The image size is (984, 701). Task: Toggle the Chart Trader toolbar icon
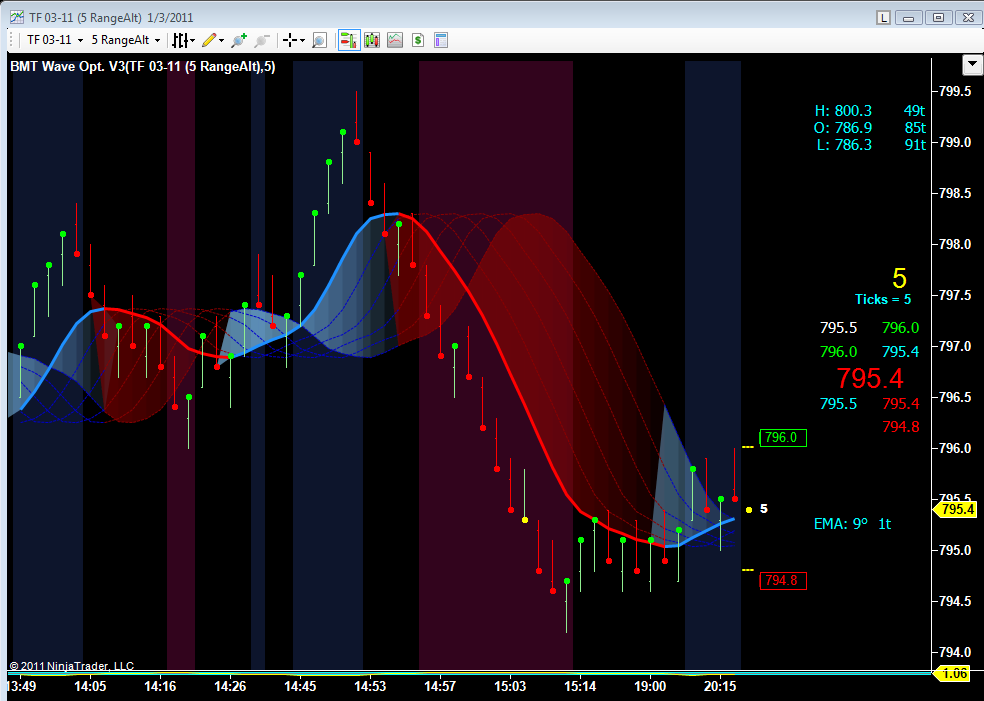point(349,41)
